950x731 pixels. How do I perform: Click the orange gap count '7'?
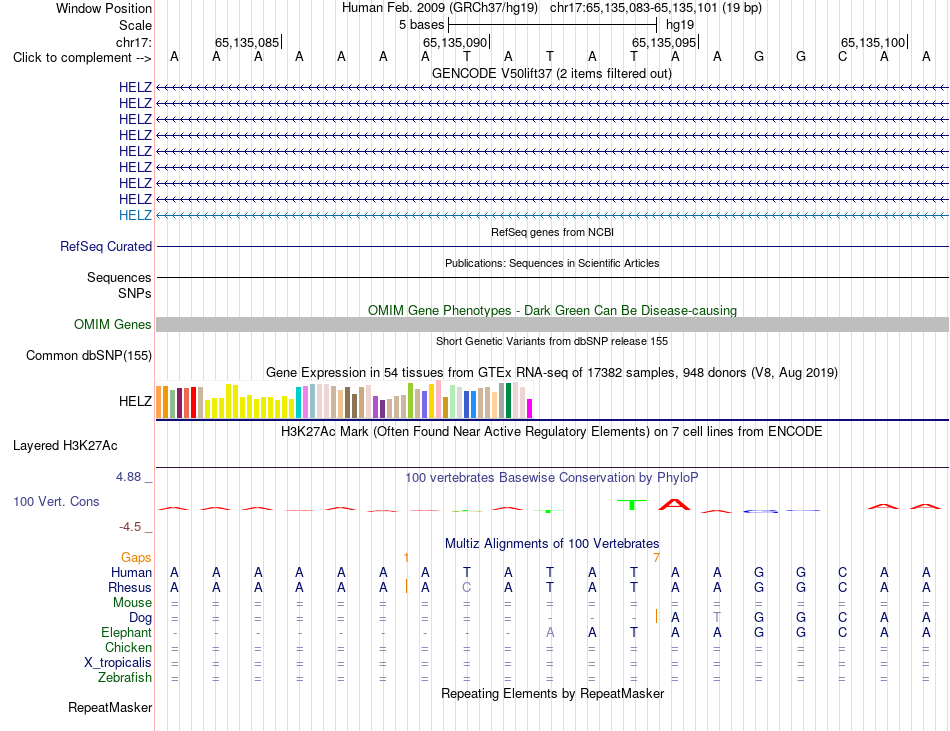tap(656, 558)
